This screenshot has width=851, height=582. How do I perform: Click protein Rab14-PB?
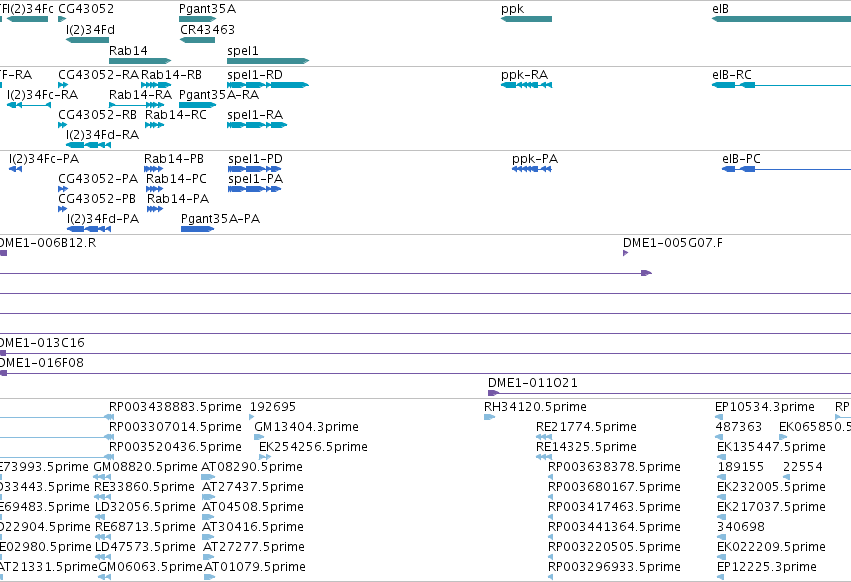point(154,169)
